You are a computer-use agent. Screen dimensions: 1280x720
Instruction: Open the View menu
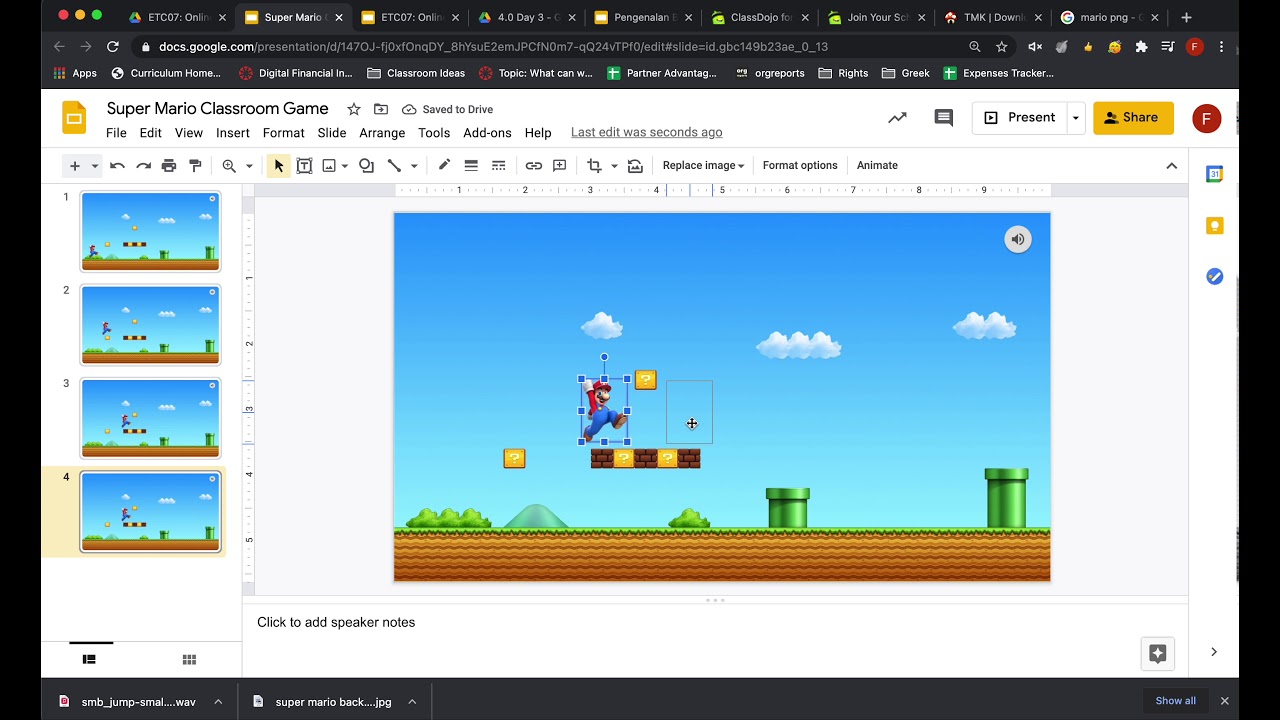pos(189,133)
